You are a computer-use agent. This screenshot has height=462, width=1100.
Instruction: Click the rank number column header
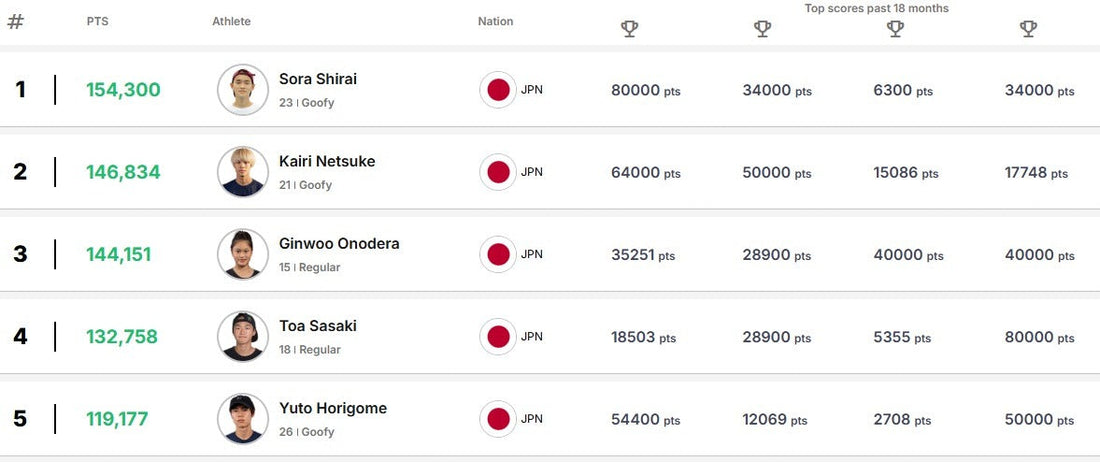click(x=15, y=21)
